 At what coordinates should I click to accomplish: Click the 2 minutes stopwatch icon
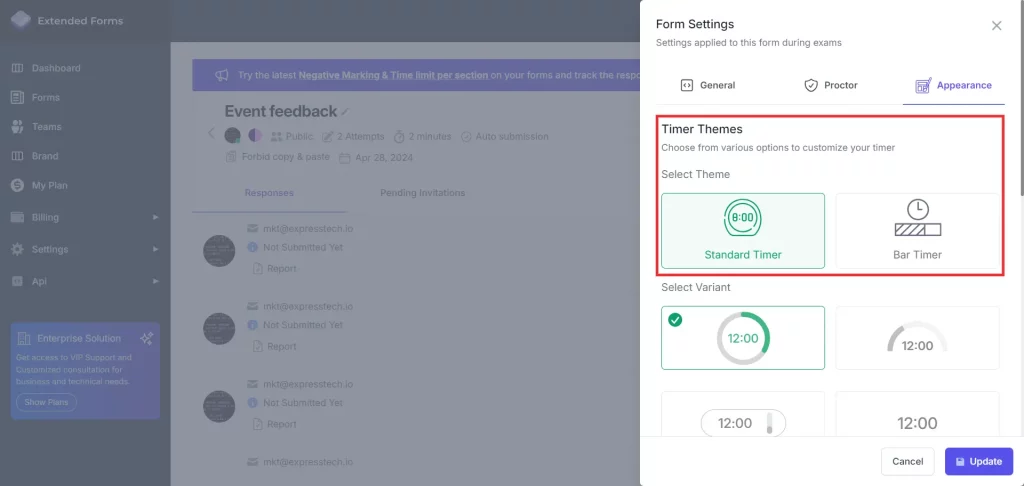pos(399,137)
